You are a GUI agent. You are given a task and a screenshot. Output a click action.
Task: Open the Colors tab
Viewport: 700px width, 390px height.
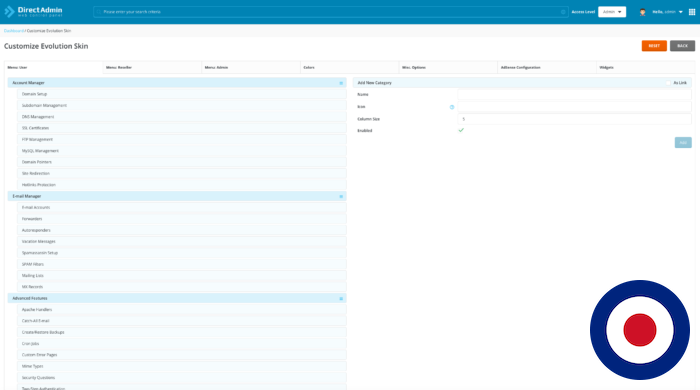pos(350,67)
